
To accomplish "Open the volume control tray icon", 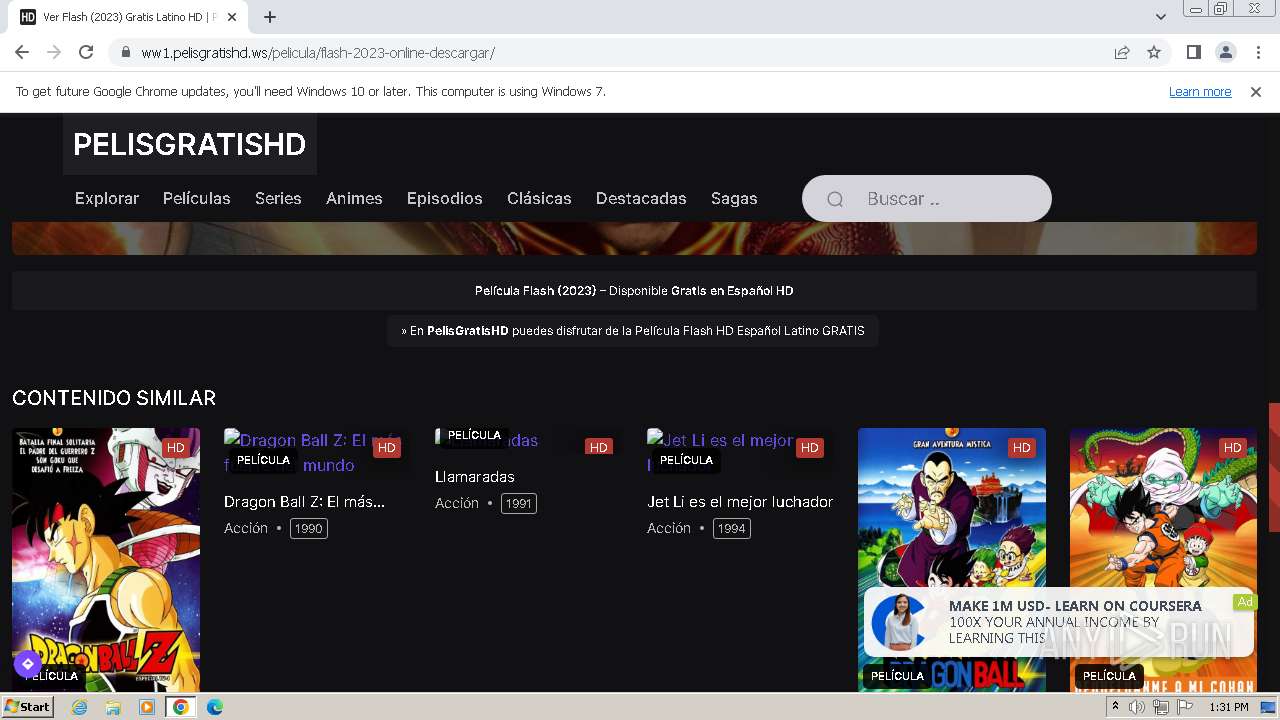I will (x=1137, y=707).
